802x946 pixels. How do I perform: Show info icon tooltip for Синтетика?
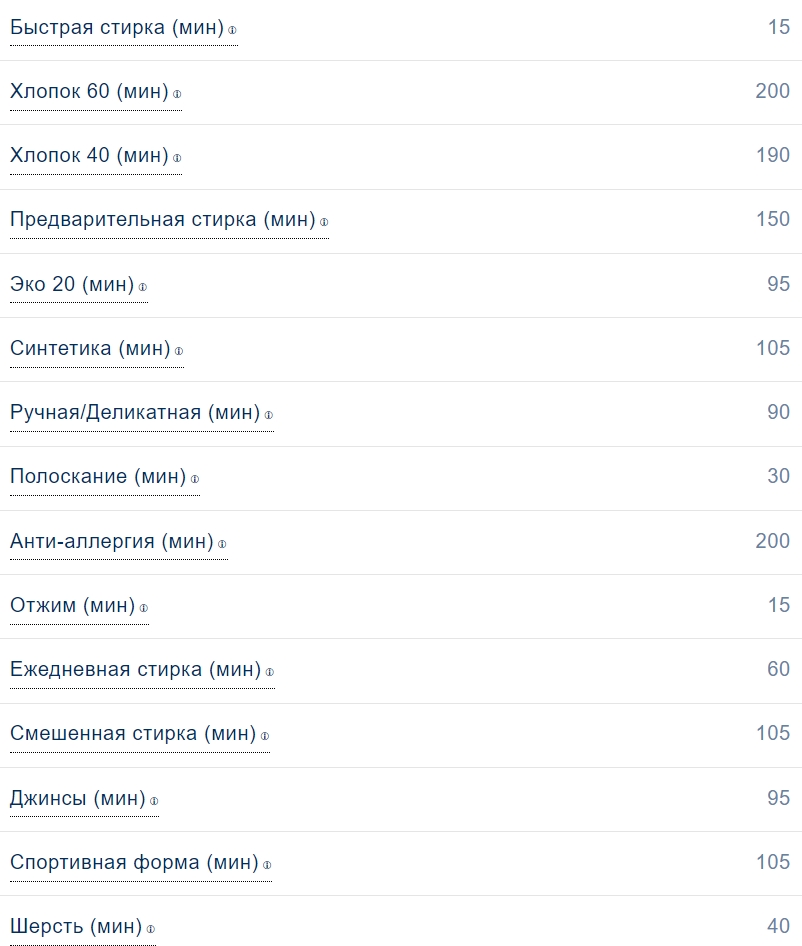(179, 351)
